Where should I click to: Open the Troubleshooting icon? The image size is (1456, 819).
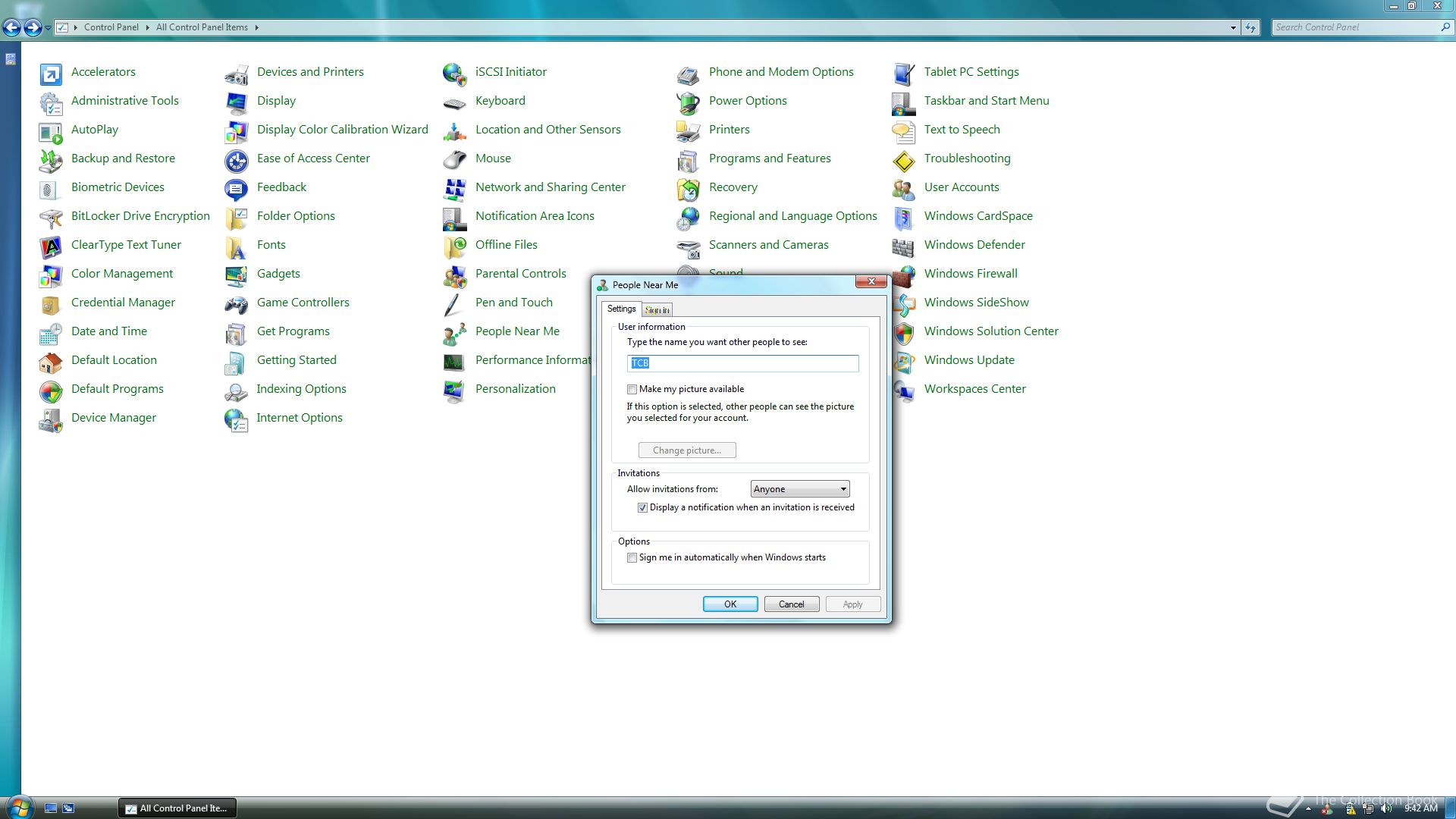(903, 160)
